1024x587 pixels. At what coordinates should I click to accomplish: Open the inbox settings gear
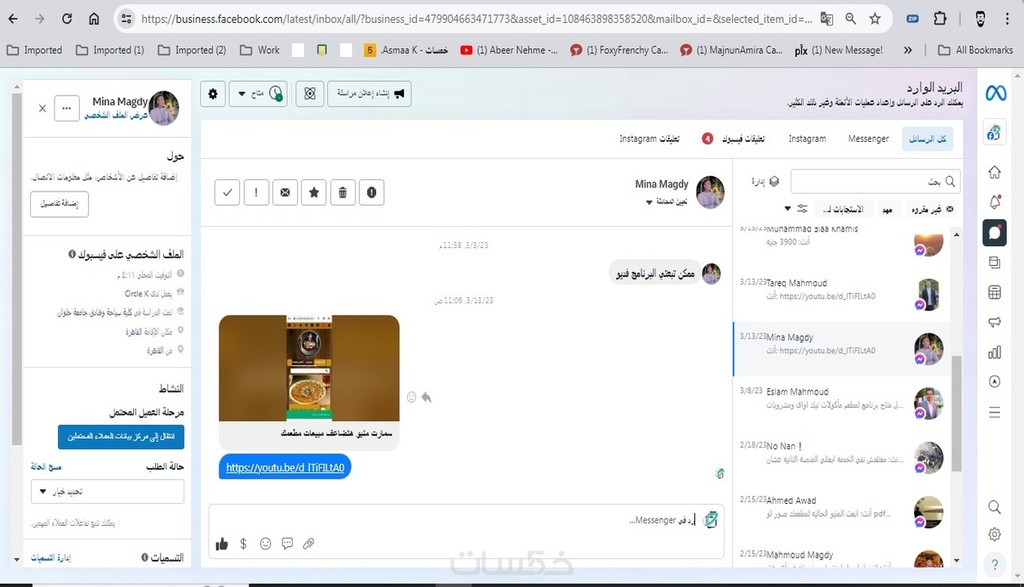point(213,94)
